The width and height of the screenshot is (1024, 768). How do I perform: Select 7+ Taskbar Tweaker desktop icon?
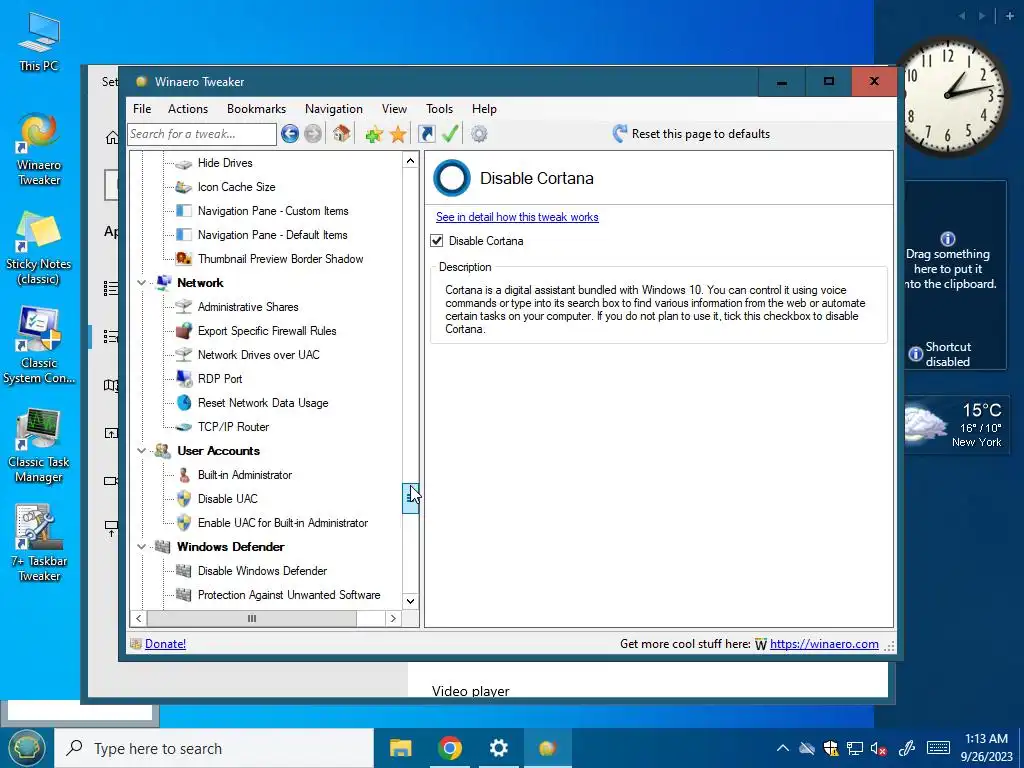[x=39, y=543]
